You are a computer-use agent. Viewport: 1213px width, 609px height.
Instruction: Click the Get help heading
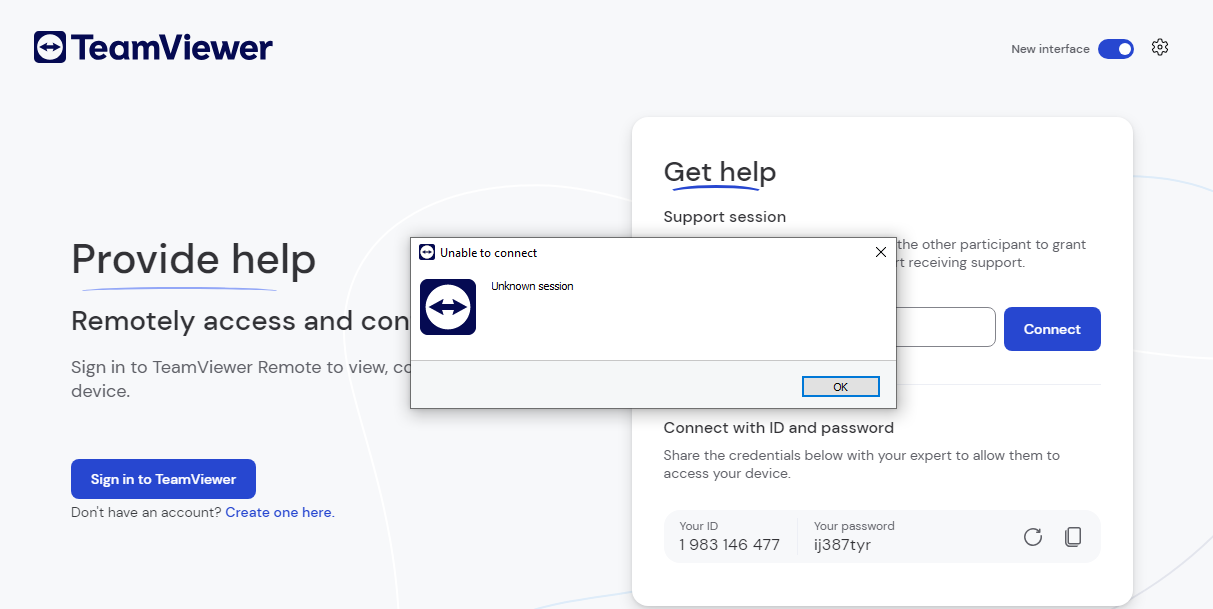click(x=720, y=172)
